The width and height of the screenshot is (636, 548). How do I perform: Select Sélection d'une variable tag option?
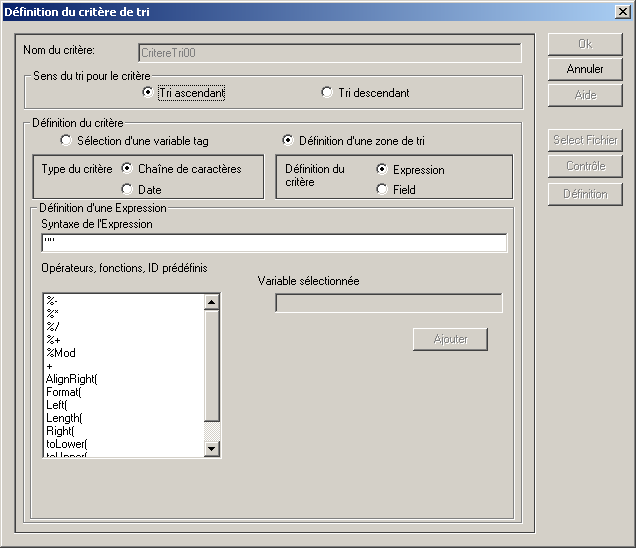coord(67,141)
